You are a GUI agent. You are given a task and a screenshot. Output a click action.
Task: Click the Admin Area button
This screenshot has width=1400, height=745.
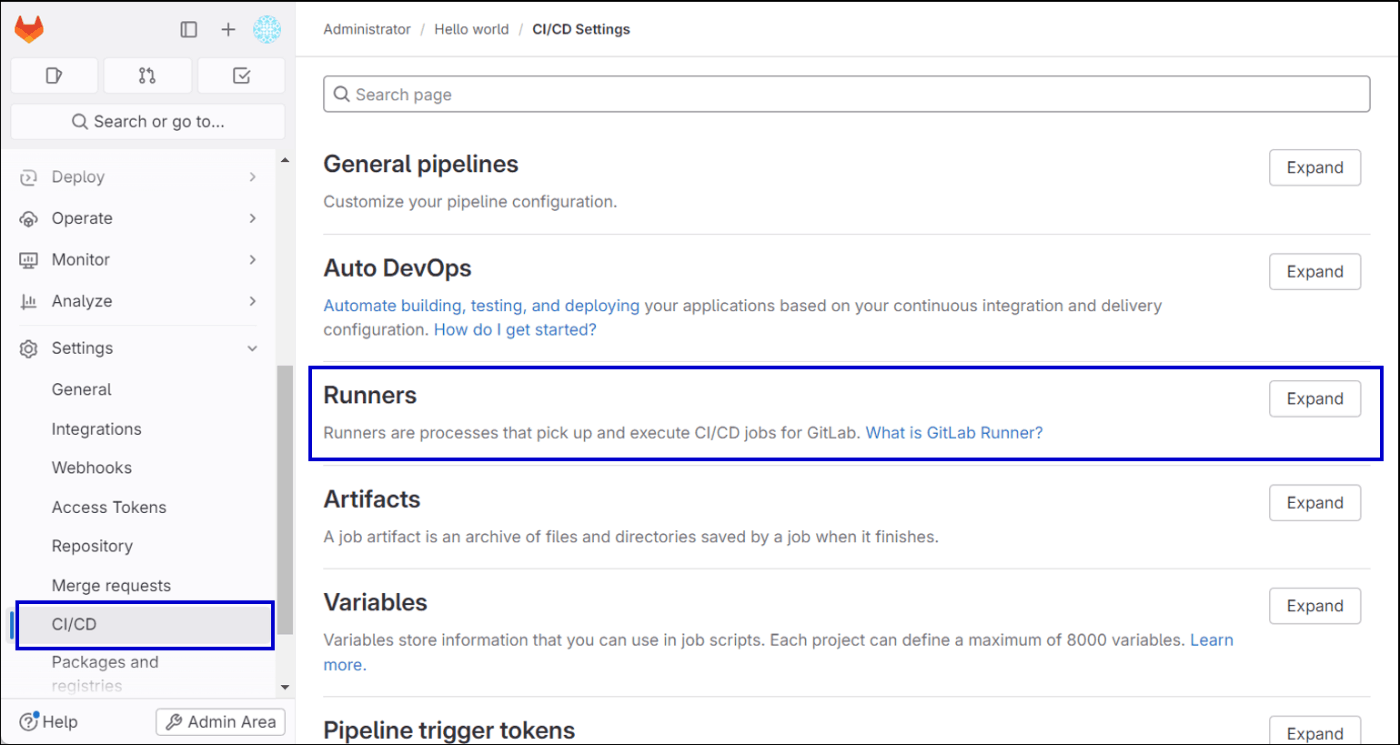click(221, 722)
